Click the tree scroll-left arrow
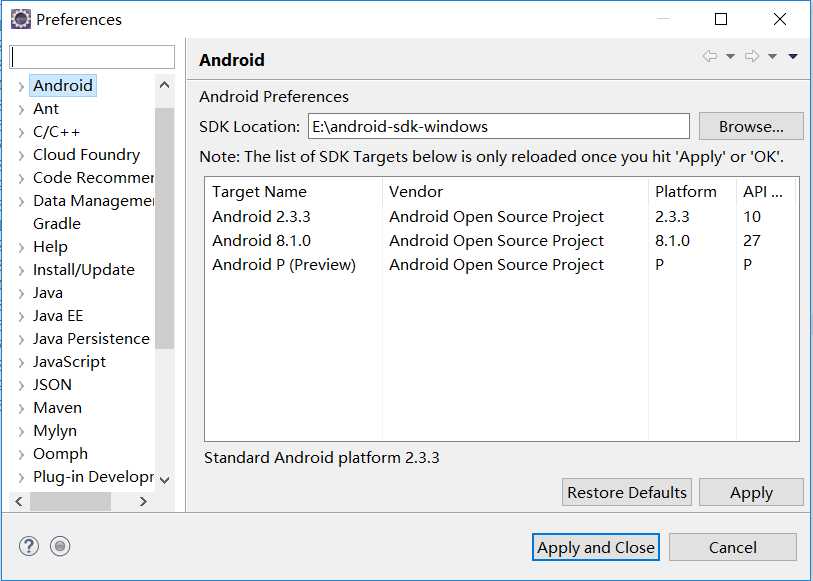Viewport: 813px width, 581px height. 19,501
